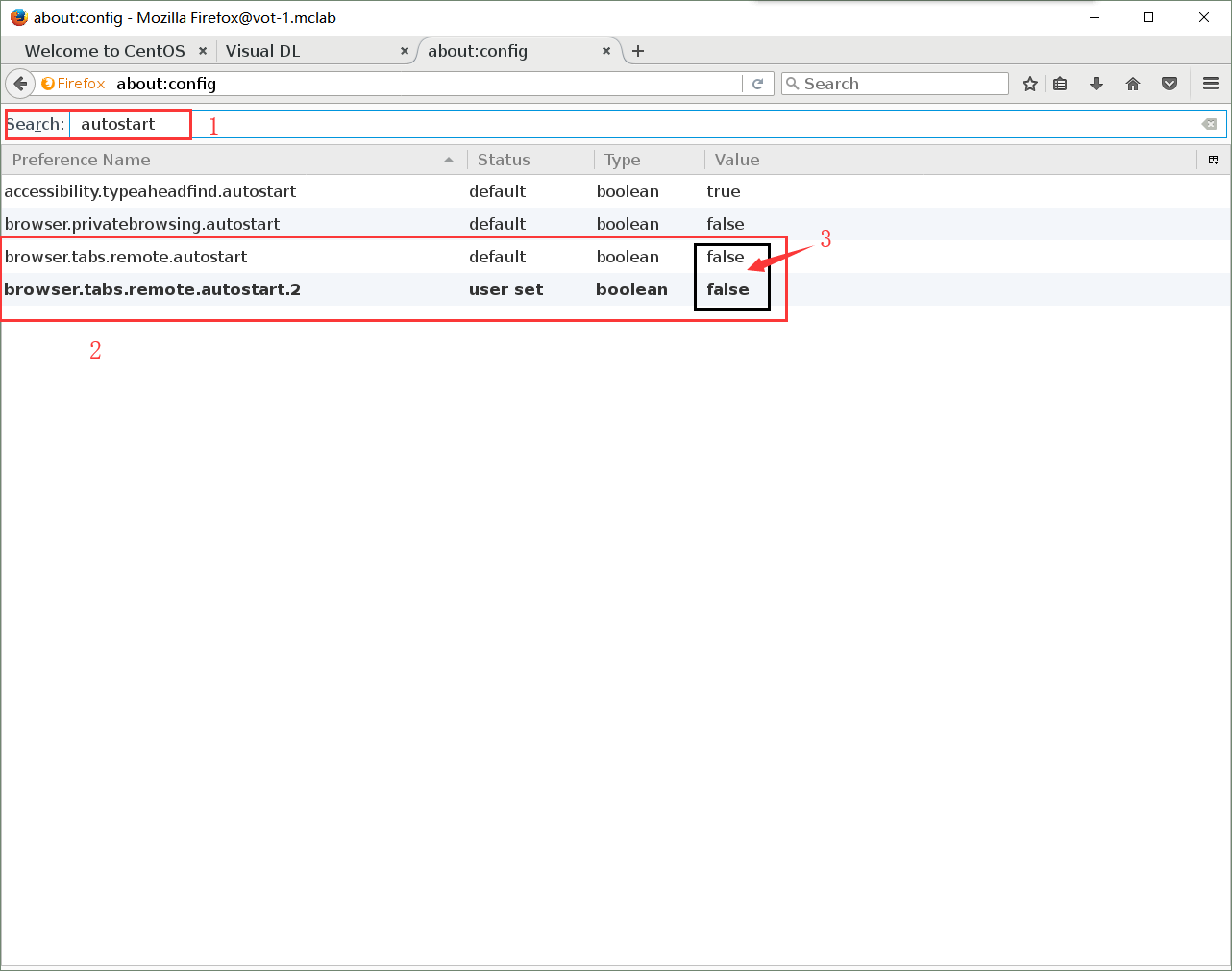The image size is (1232, 971).
Task: Minimize the Firefox window
Action: [x=1094, y=17]
